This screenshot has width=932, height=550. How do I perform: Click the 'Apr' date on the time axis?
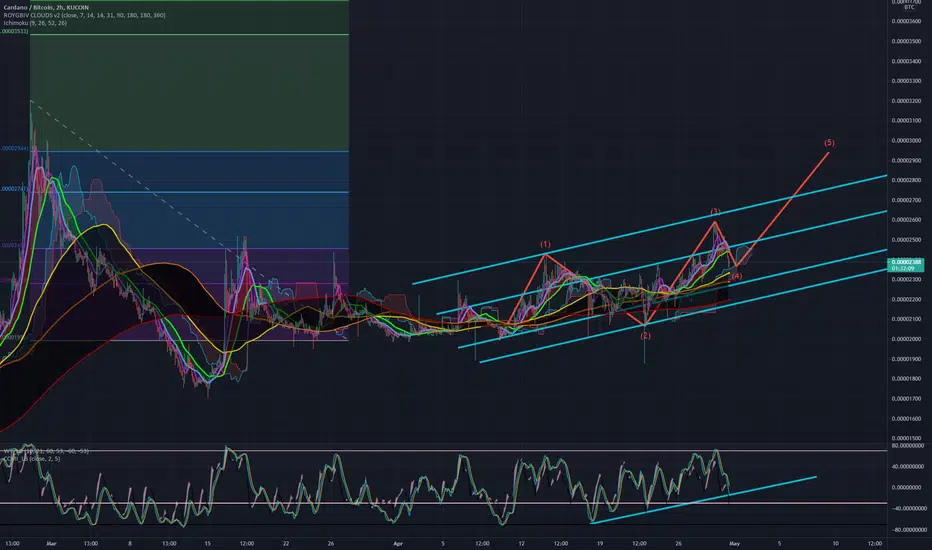click(398, 543)
